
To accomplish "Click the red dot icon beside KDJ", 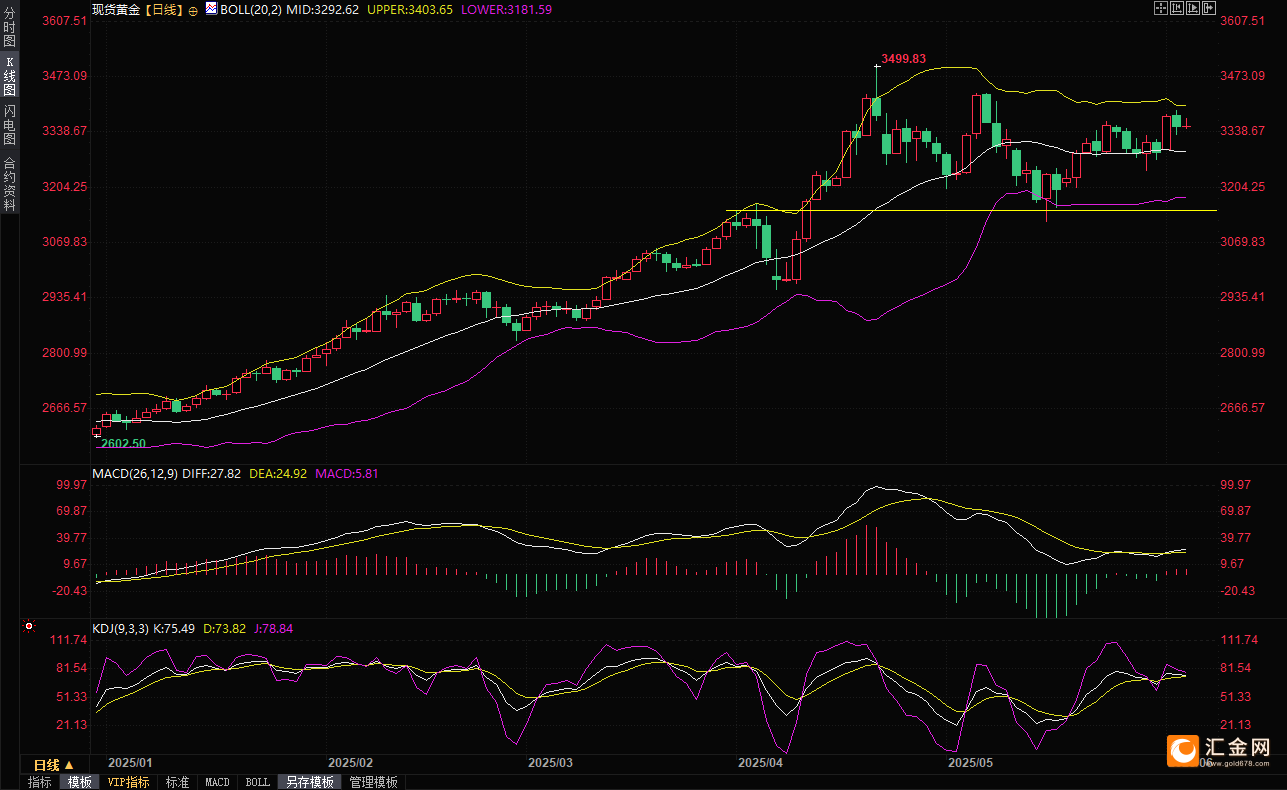I will (x=29, y=628).
